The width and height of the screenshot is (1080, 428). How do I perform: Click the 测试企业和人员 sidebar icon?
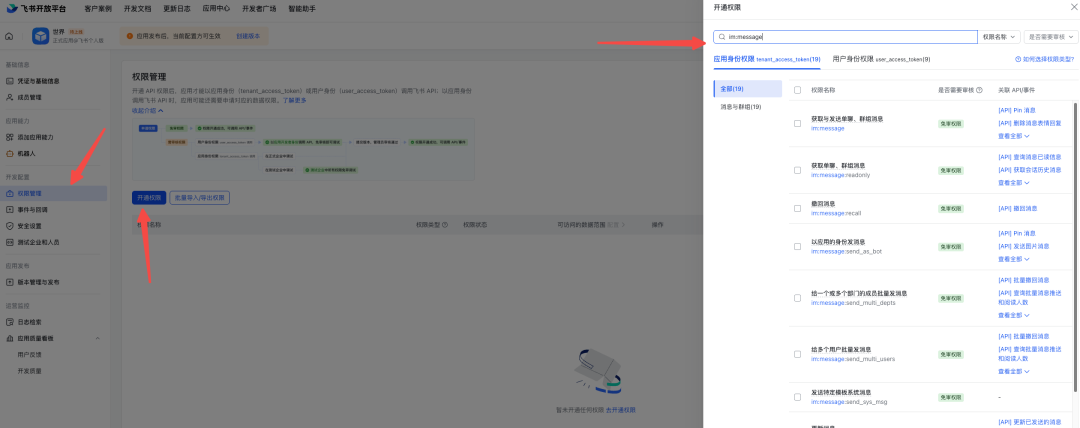10,242
